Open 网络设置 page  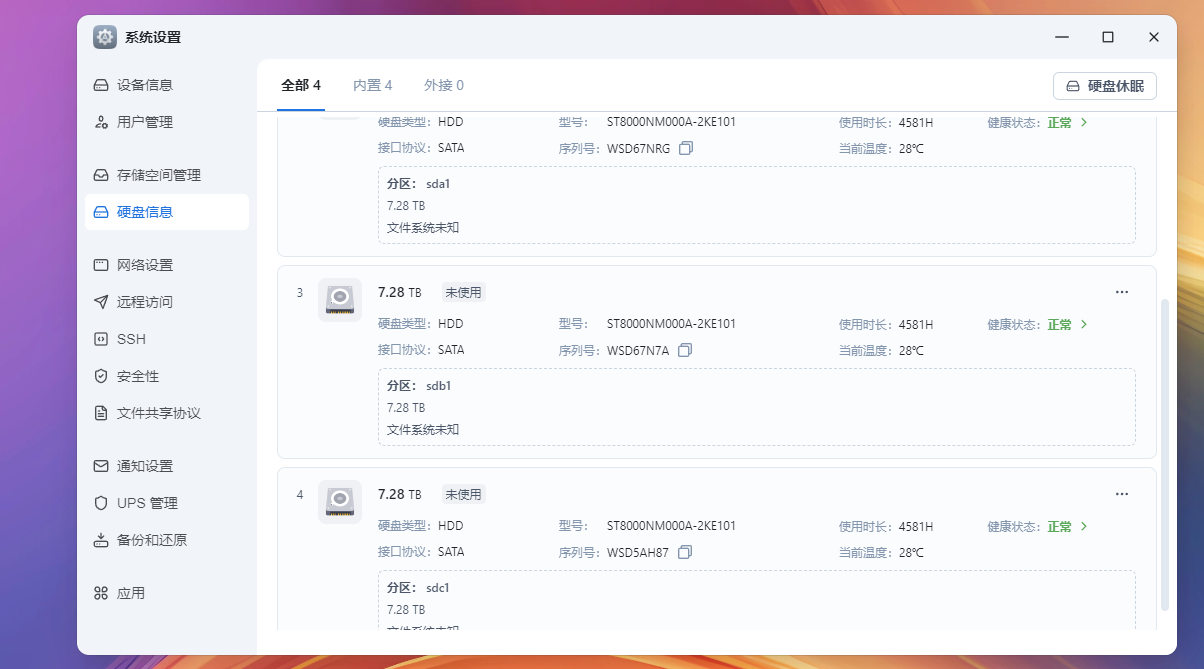166,265
